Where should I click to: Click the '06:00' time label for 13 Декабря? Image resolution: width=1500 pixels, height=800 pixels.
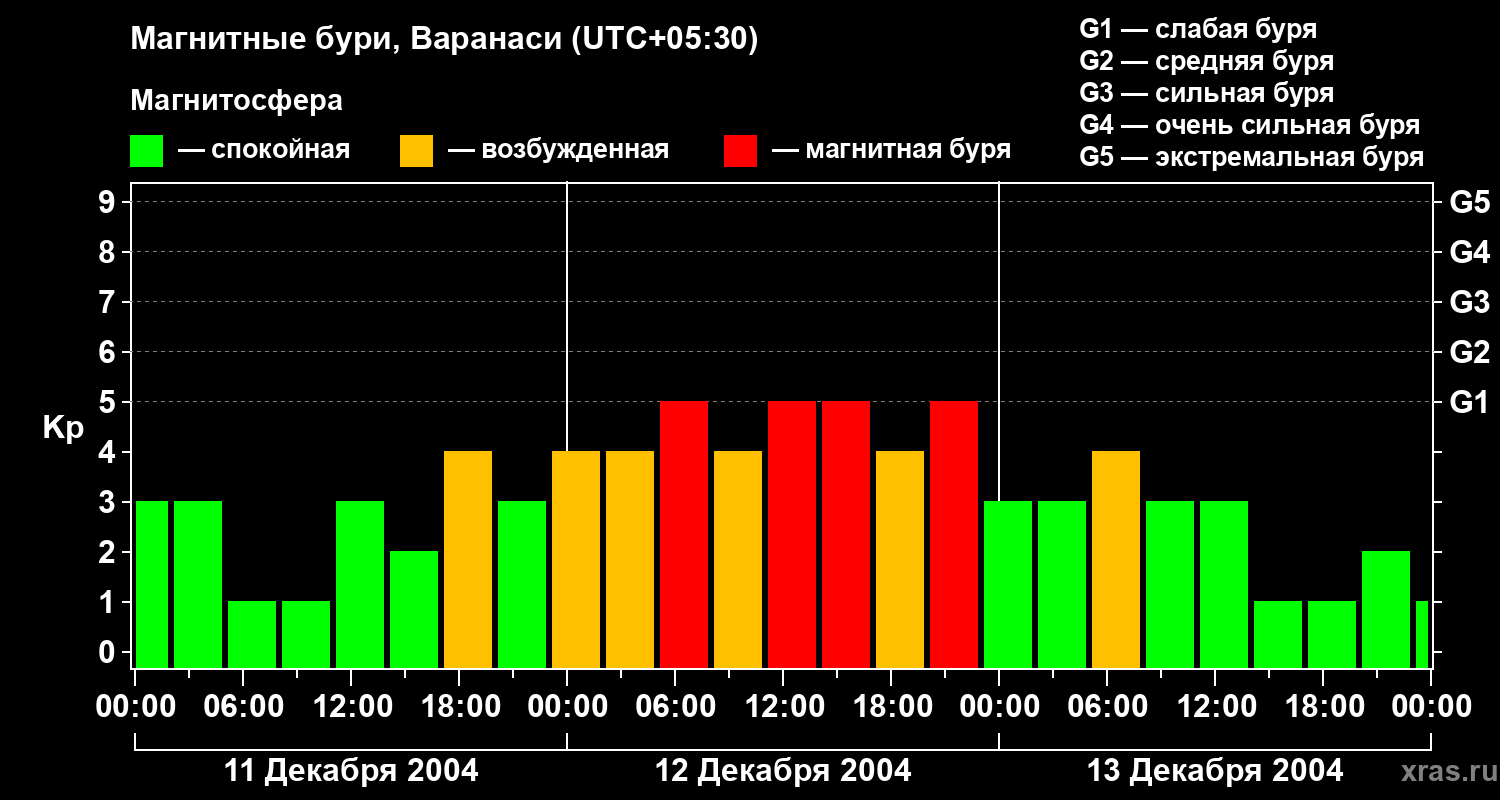tap(1107, 707)
